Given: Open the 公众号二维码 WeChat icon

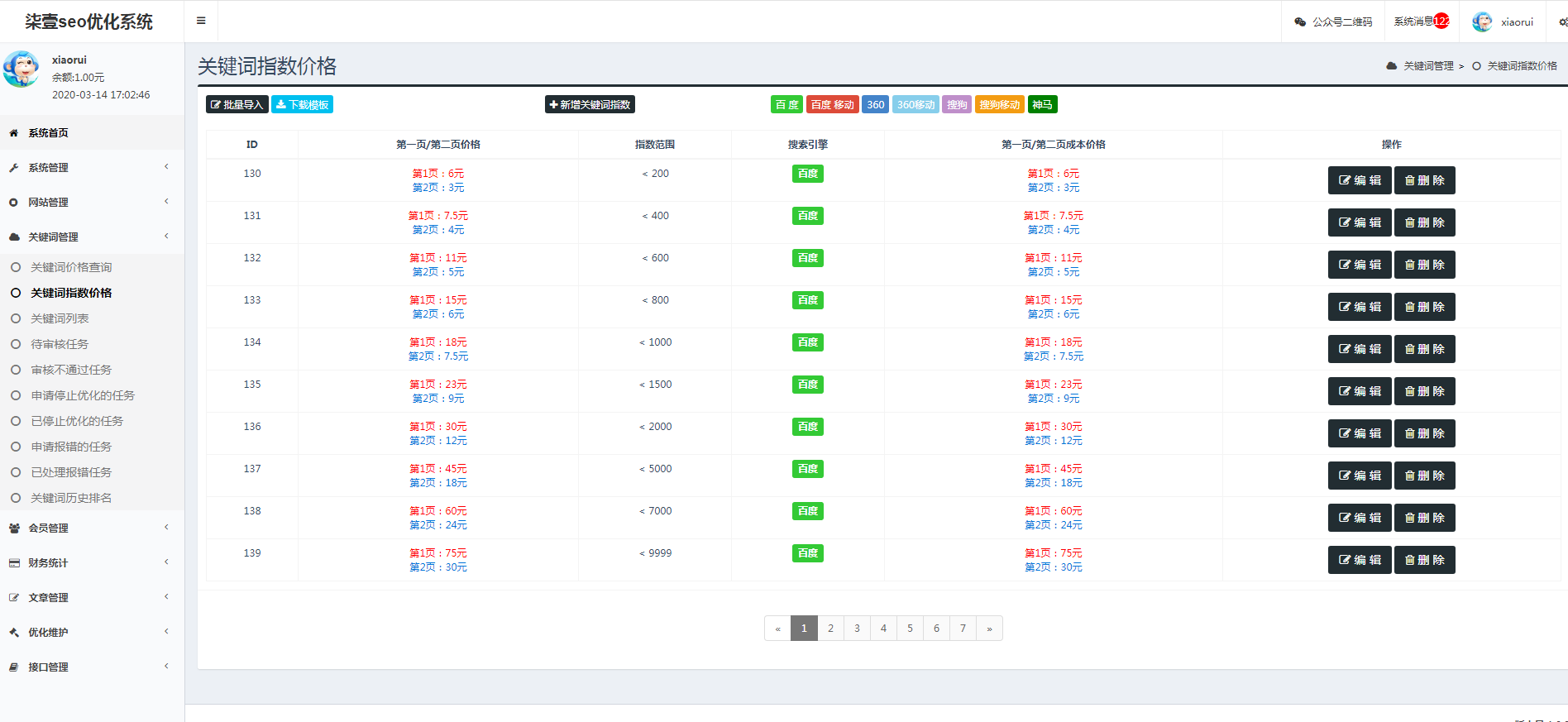Looking at the screenshot, I should [1300, 22].
